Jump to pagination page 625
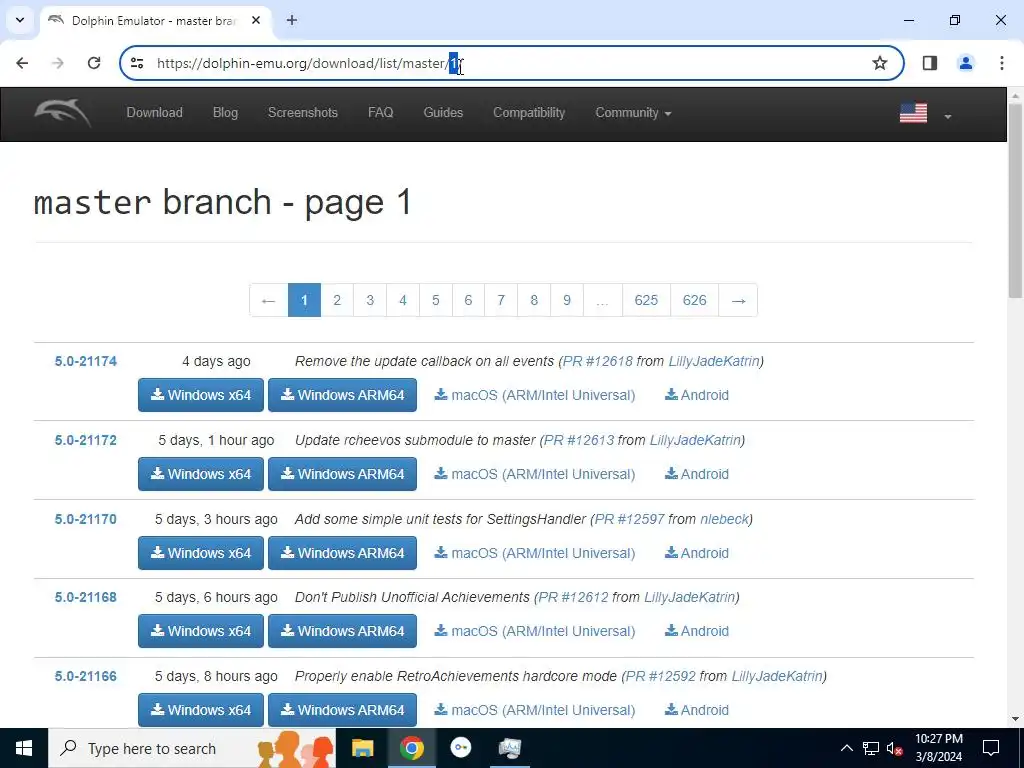 (646, 300)
